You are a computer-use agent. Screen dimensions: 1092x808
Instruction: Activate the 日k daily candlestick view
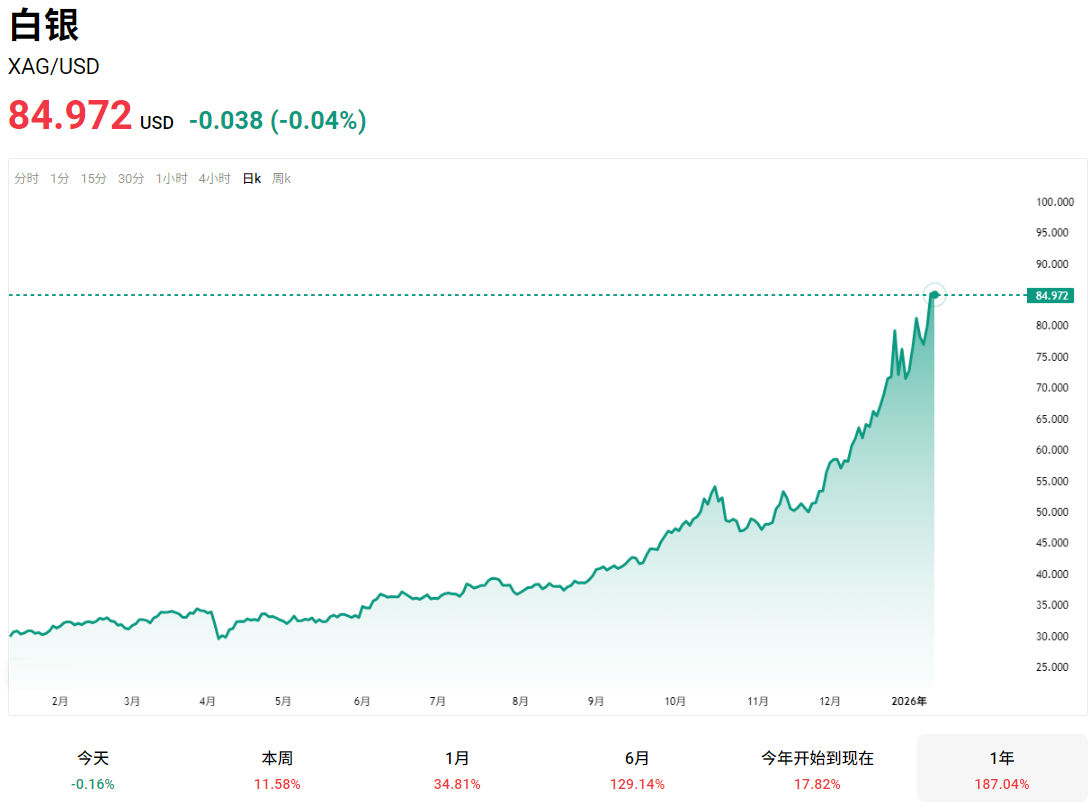(250, 177)
